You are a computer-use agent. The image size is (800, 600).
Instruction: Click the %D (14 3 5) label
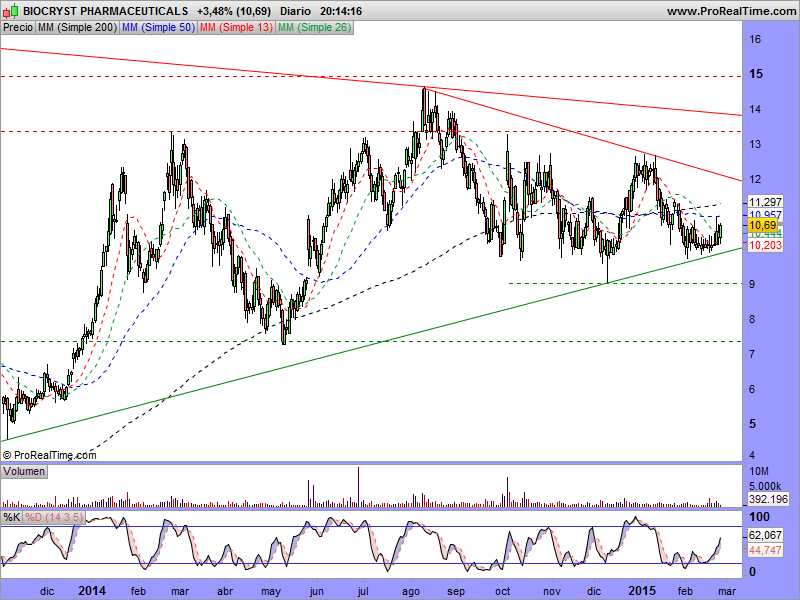tap(54, 517)
